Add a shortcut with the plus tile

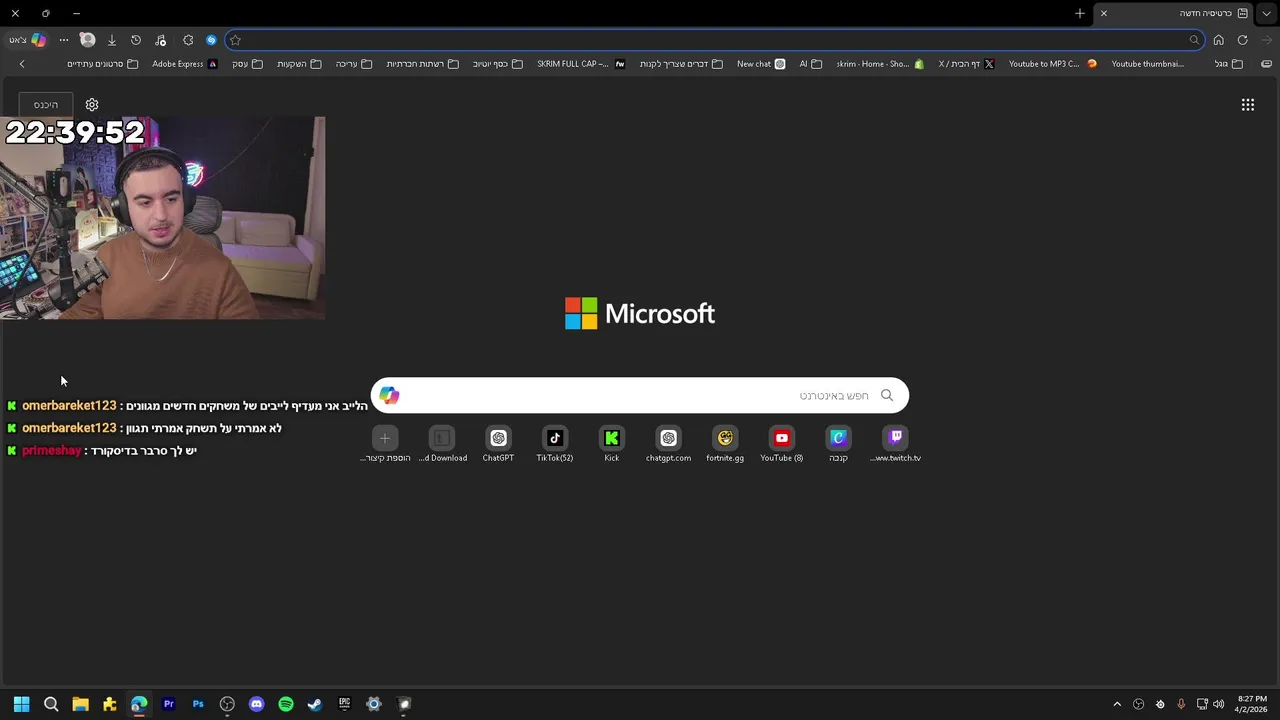385,444
